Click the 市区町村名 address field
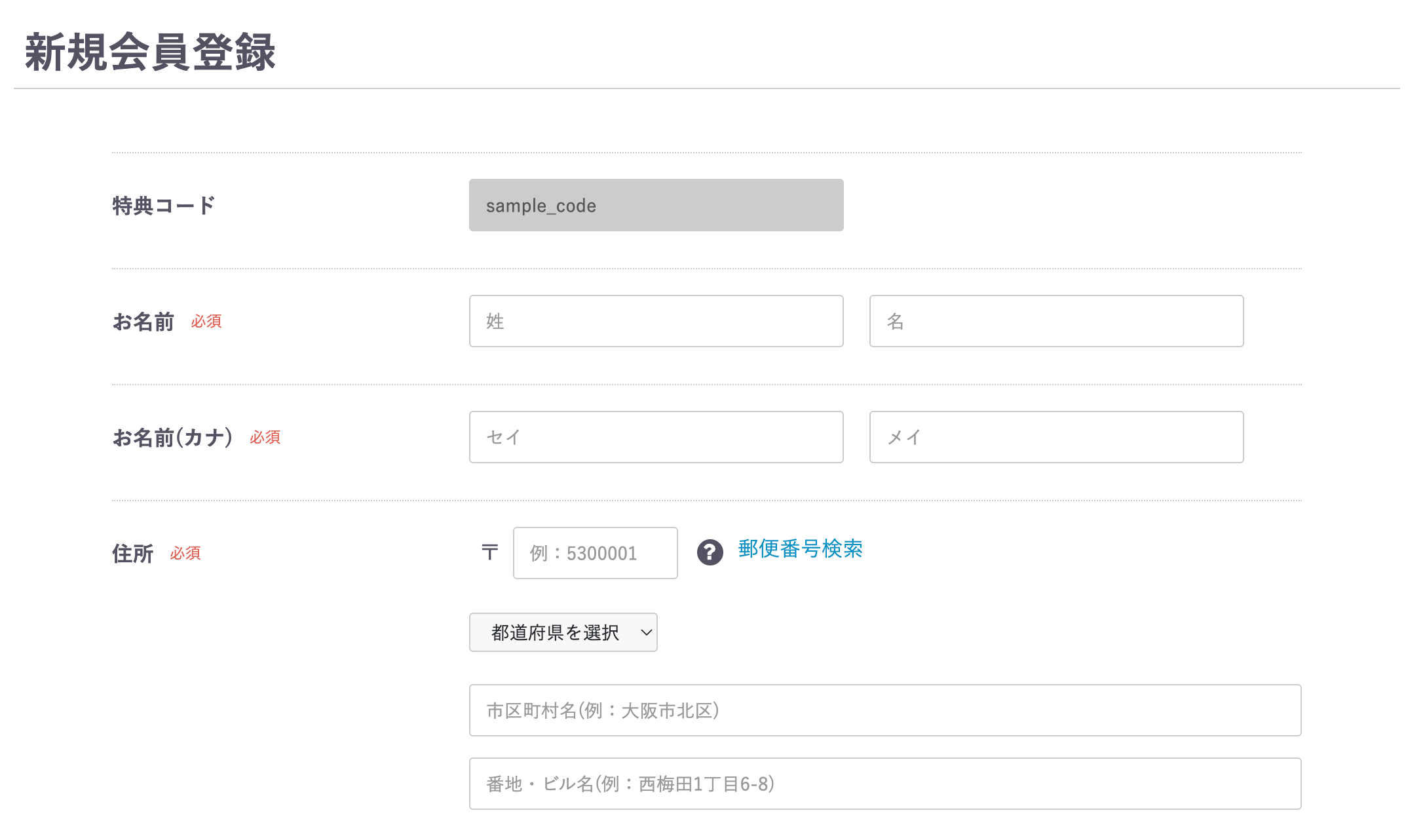The height and width of the screenshot is (840, 1406). [885, 710]
